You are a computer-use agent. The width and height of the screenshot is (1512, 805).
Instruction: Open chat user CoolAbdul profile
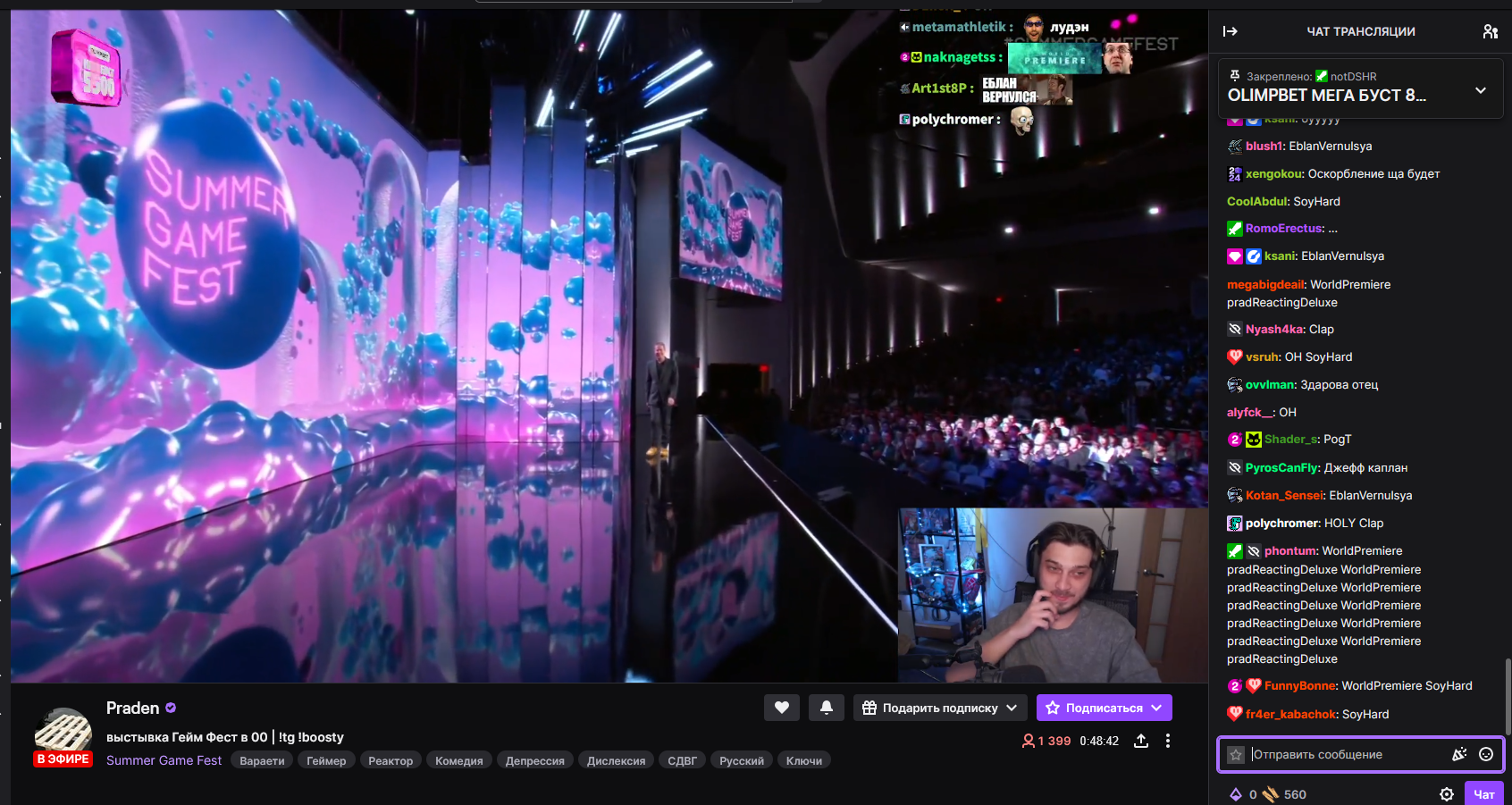coord(1256,201)
